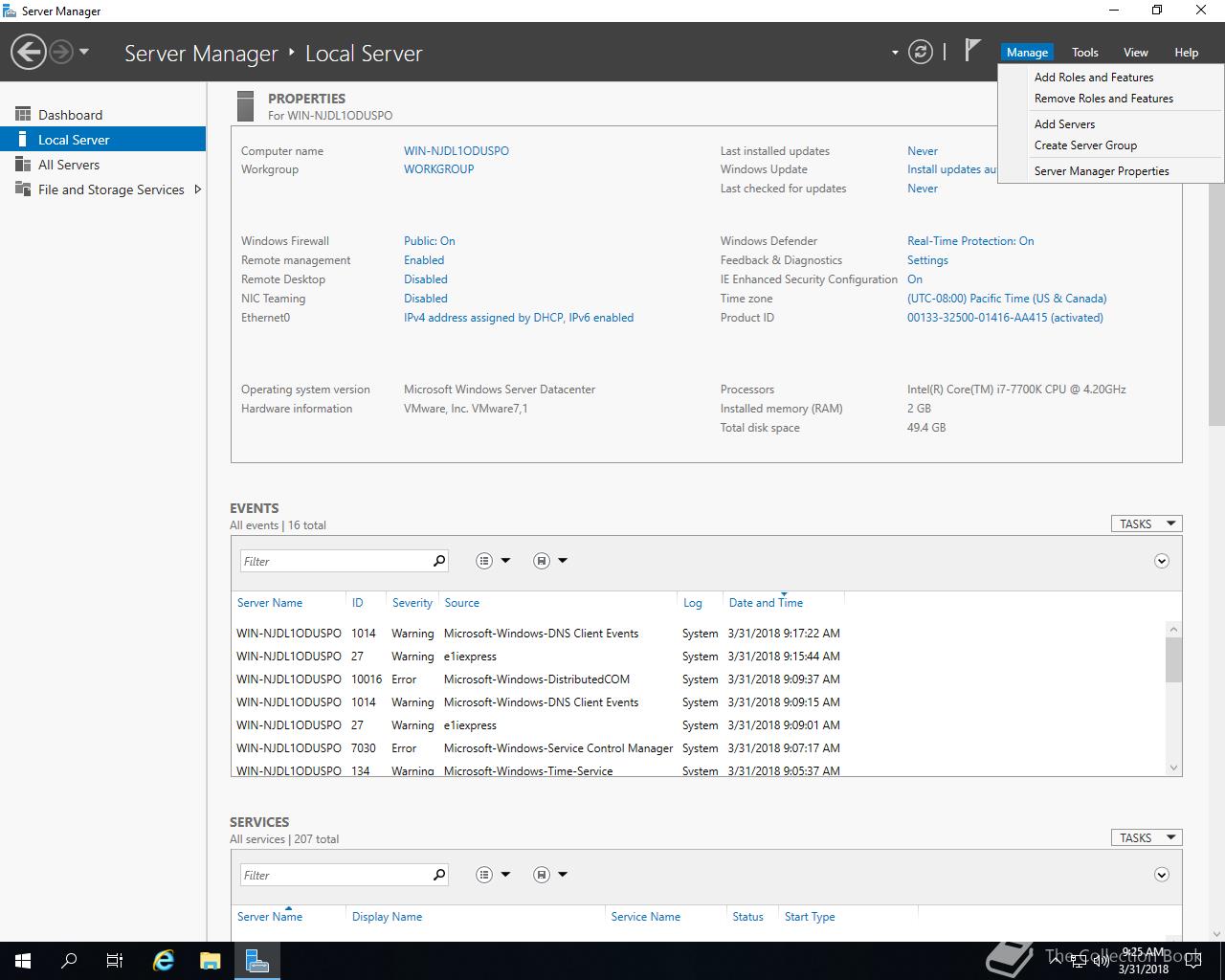Open the Tools menu
Screen dimensions: 1225x980
pyautogui.click(x=1084, y=53)
